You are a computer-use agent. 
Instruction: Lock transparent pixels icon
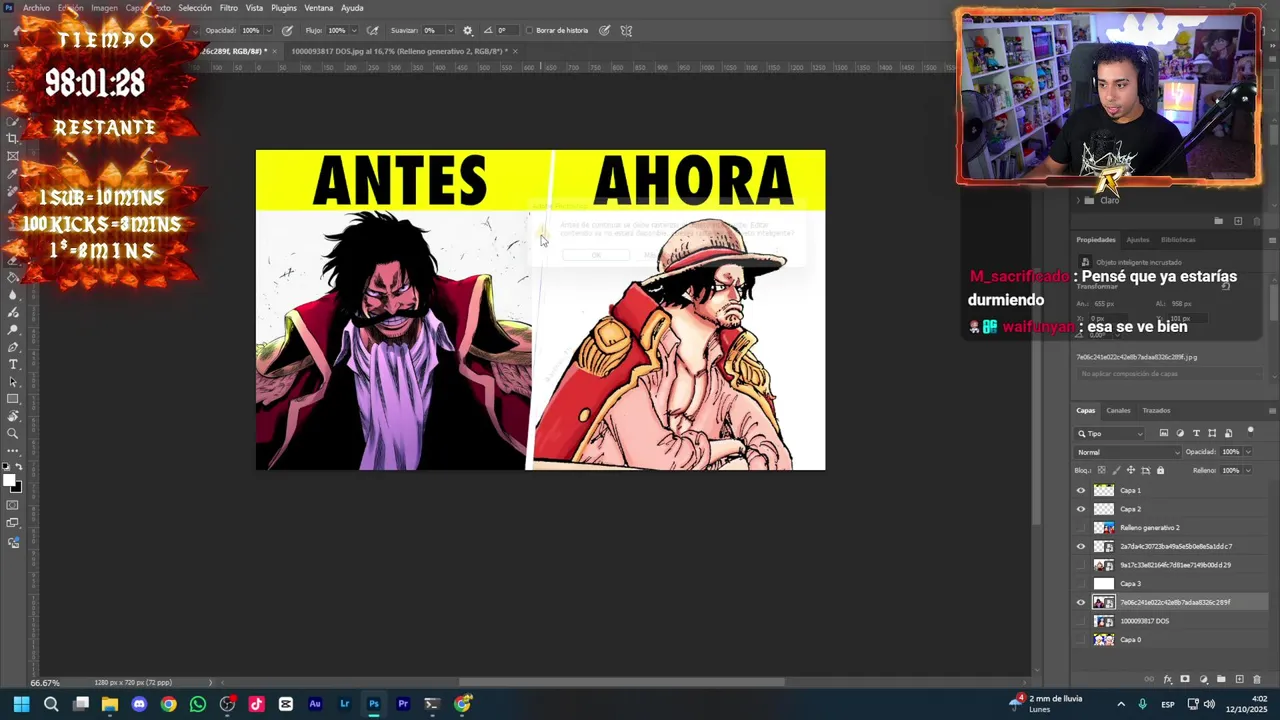click(1101, 470)
